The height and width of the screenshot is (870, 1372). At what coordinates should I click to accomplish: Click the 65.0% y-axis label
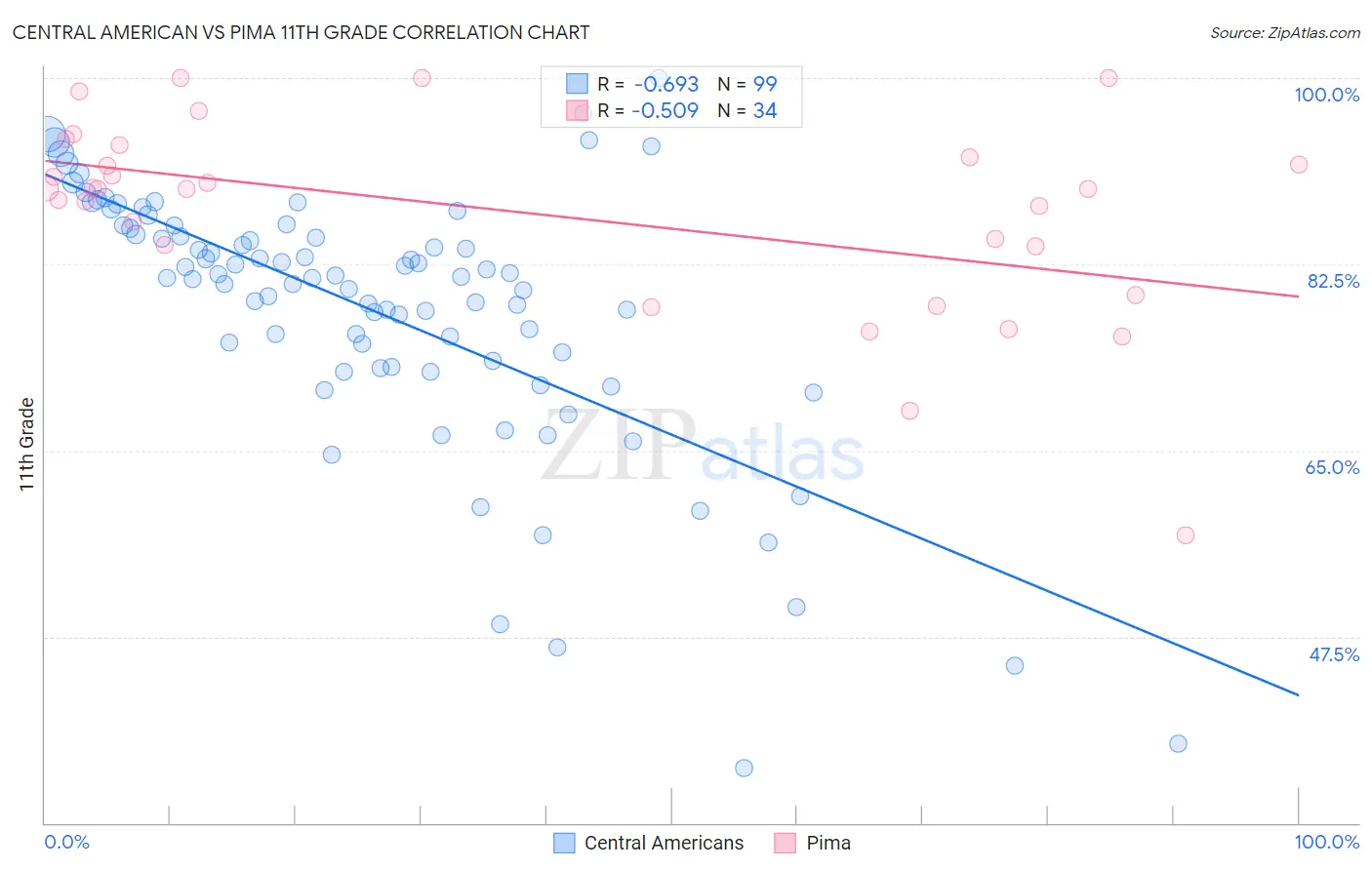tap(1332, 467)
